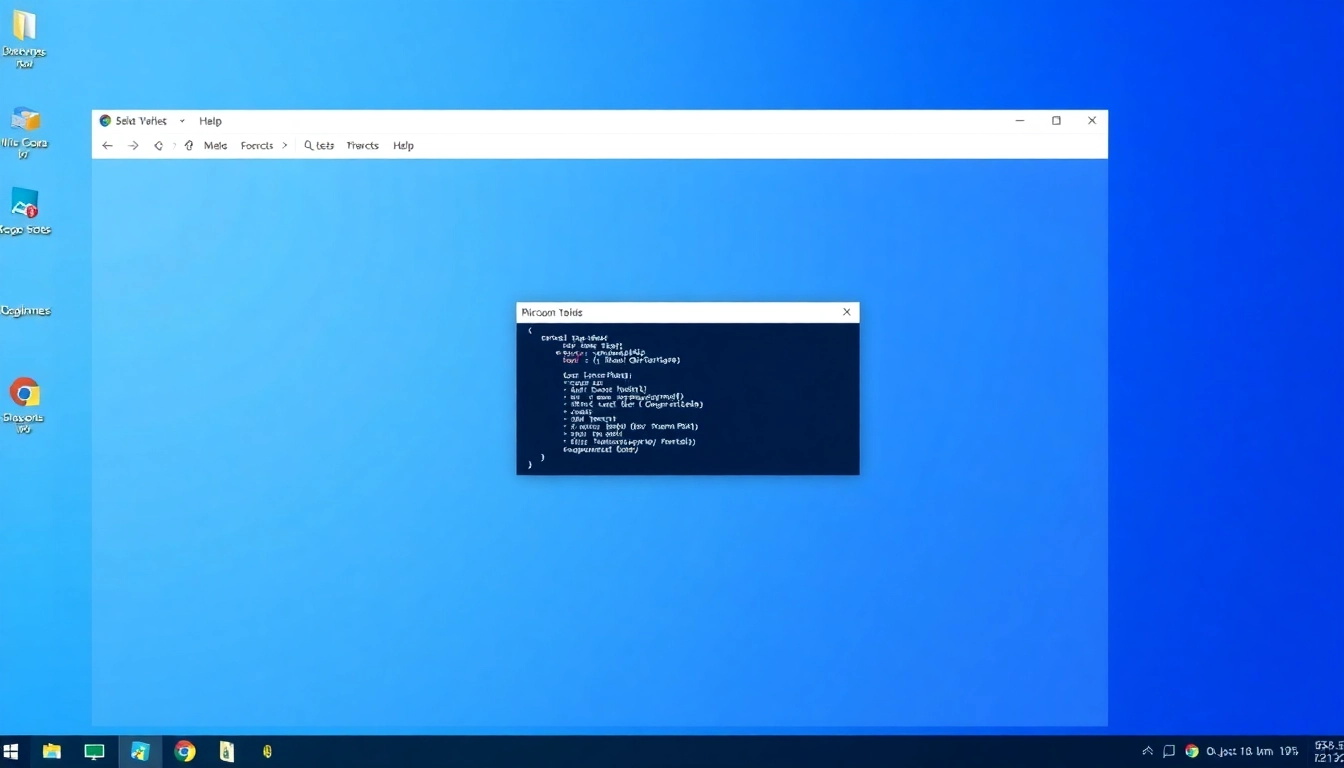Open the small yellow taskbar icon
Screen dimensions: 1344x768
click(267, 751)
